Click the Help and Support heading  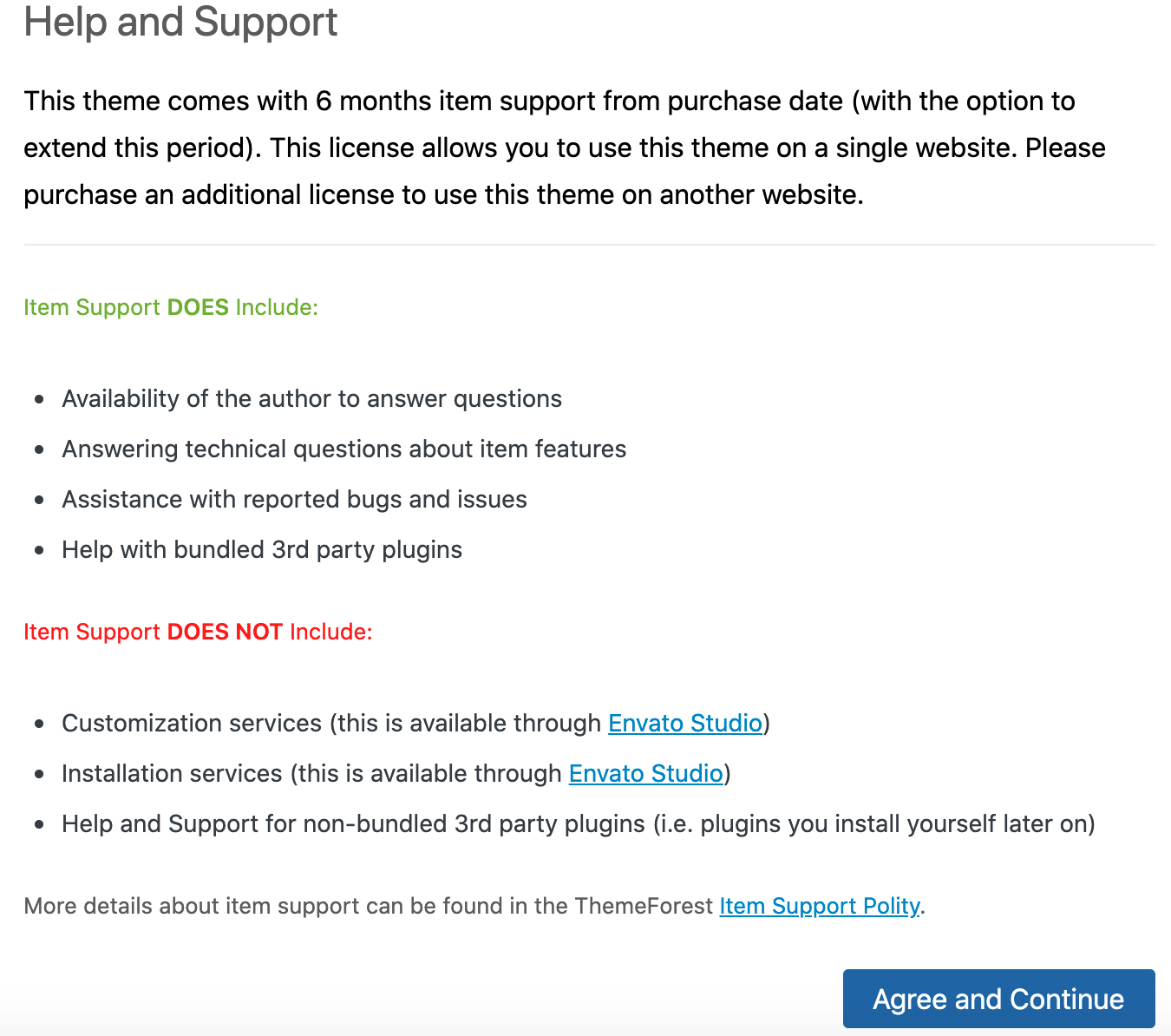180,22
